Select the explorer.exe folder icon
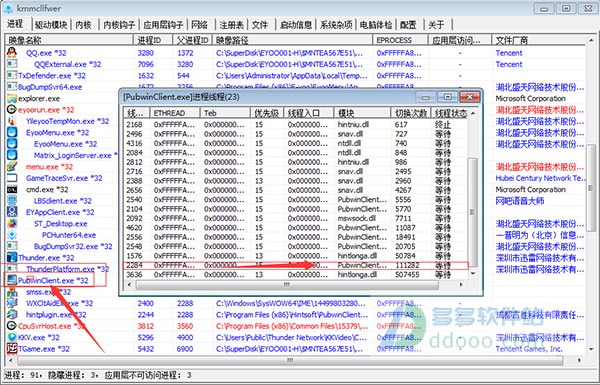The width and height of the screenshot is (600, 385). [x=12, y=98]
